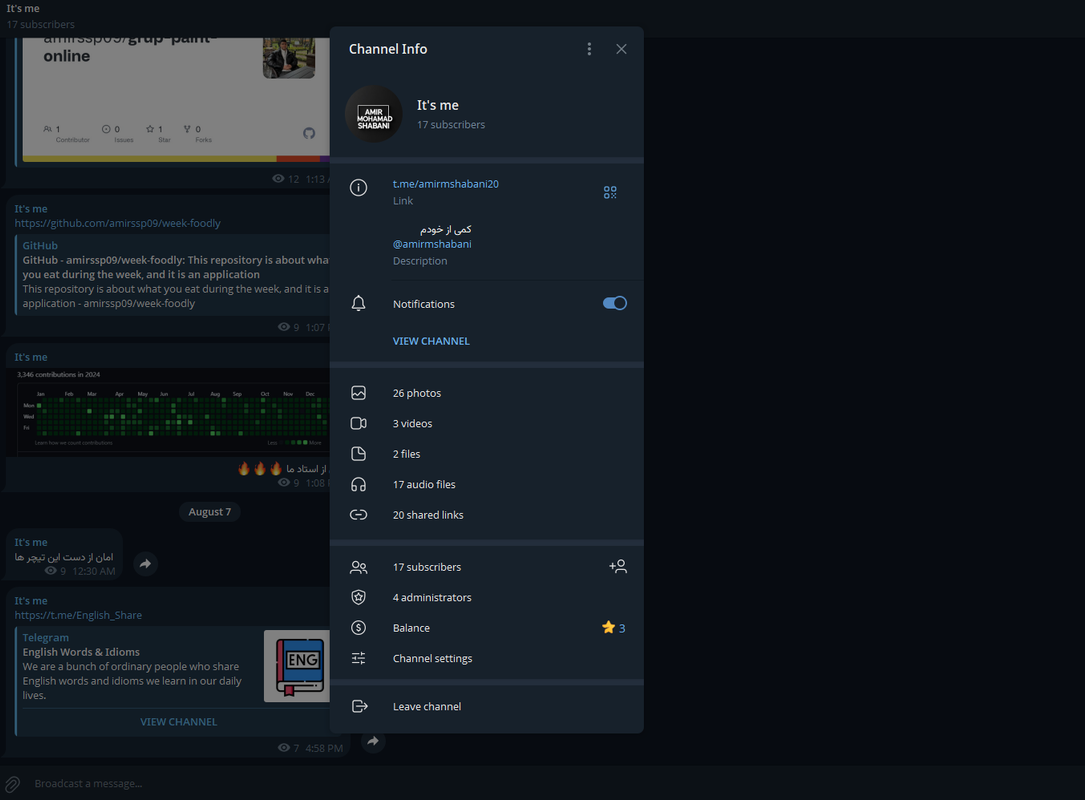
Task: Open the 17 subscribers list
Action: tap(486, 567)
